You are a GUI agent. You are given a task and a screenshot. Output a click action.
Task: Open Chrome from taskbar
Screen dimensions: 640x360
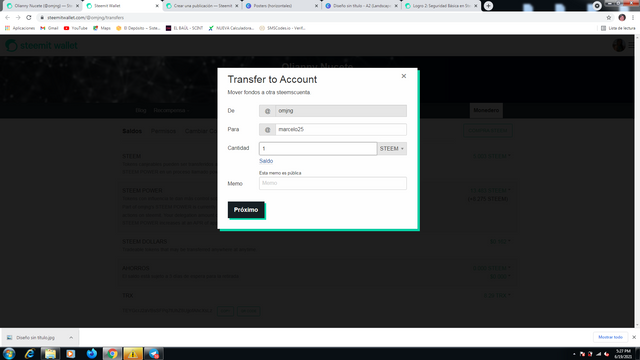coord(112,353)
